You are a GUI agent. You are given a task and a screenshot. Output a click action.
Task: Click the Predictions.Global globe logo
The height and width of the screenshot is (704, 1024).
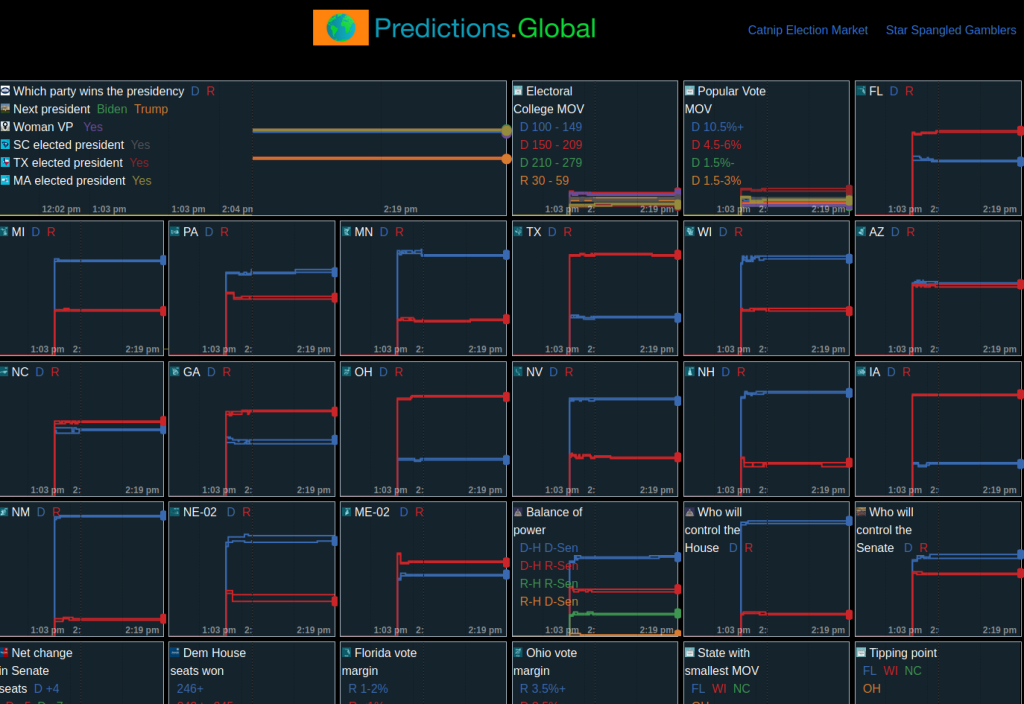pyautogui.click(x=340, y=28)
